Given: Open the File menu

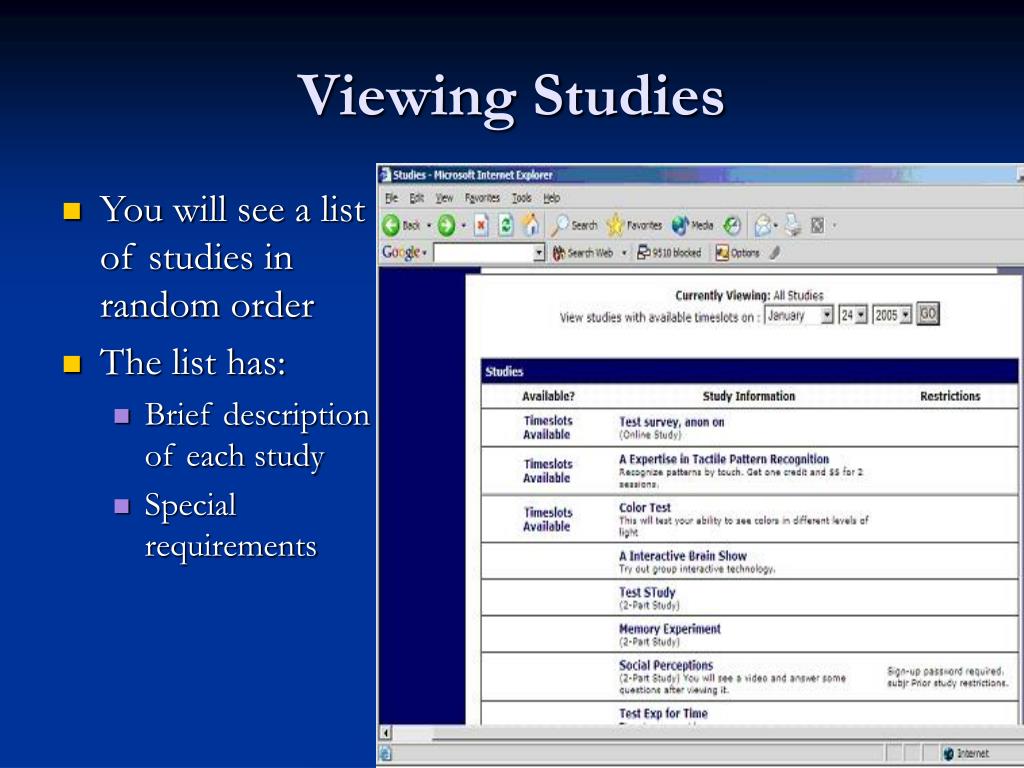Looking at the screenshot, I should [391, 198].
